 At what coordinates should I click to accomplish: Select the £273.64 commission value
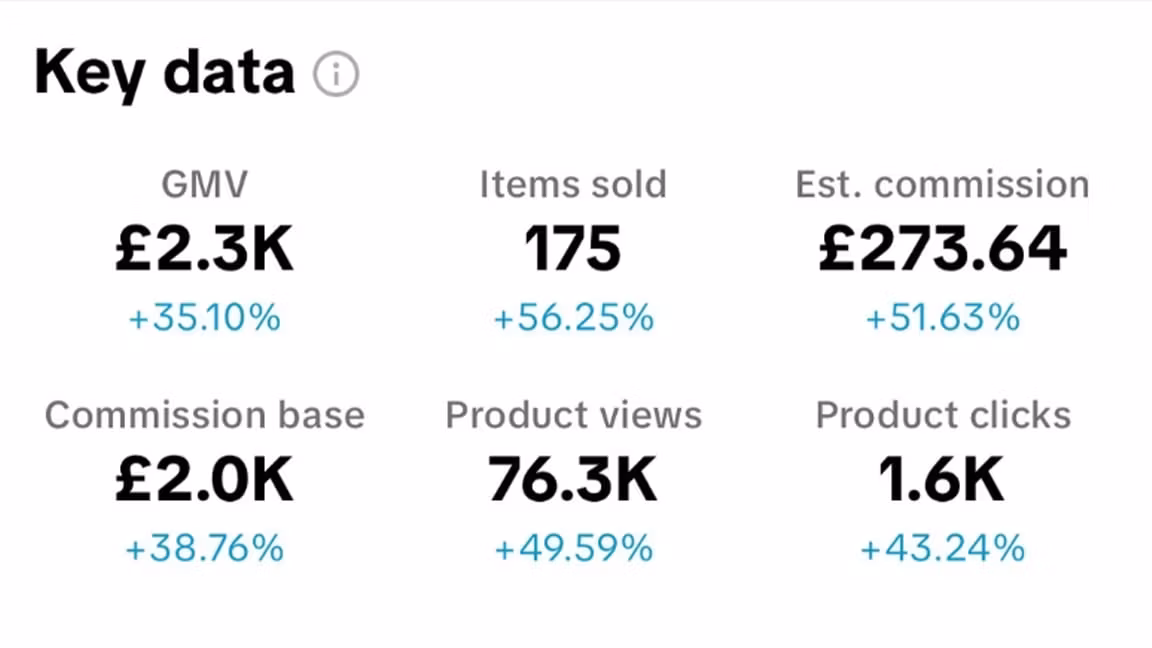[942, 249]
